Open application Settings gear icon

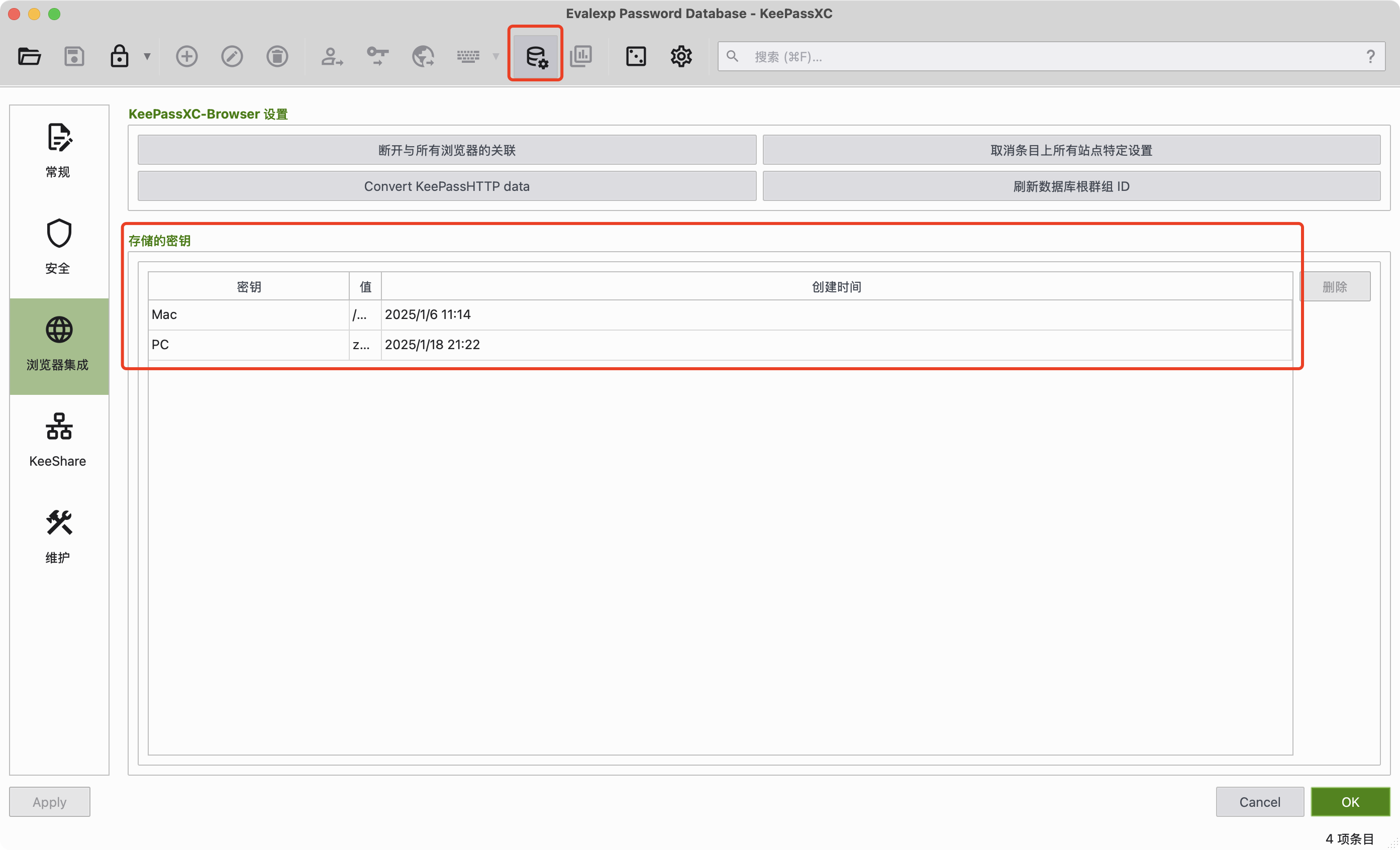(x=681, y=56)
